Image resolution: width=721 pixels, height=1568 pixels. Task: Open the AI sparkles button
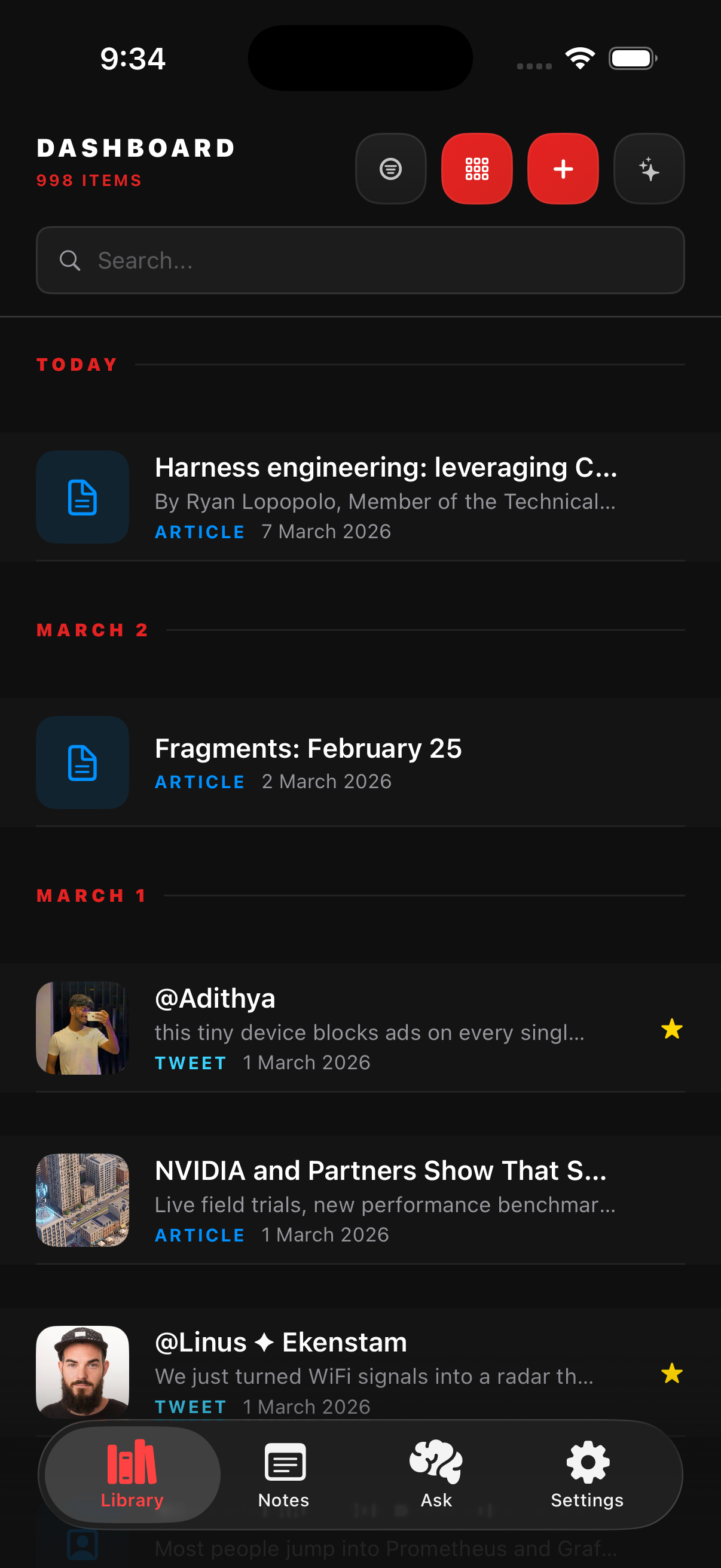[x=649, y=169]
